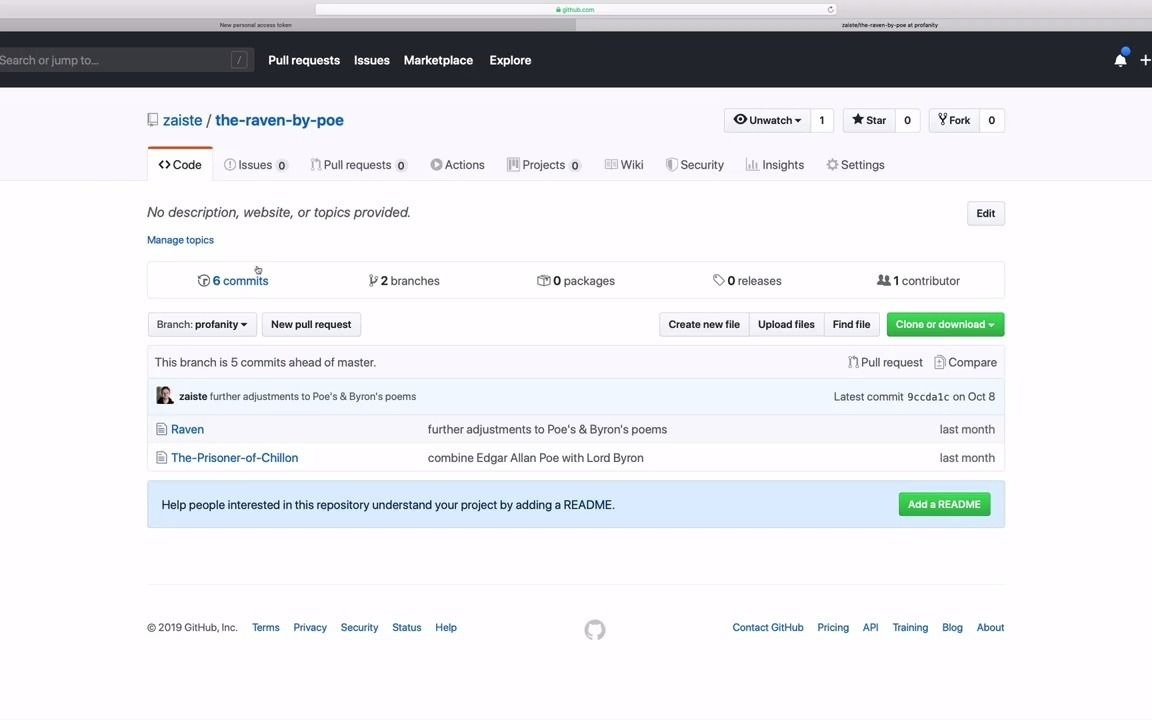Click Upload files
The height and width of the screenshot is (720, 1152).
pos(786,325)
